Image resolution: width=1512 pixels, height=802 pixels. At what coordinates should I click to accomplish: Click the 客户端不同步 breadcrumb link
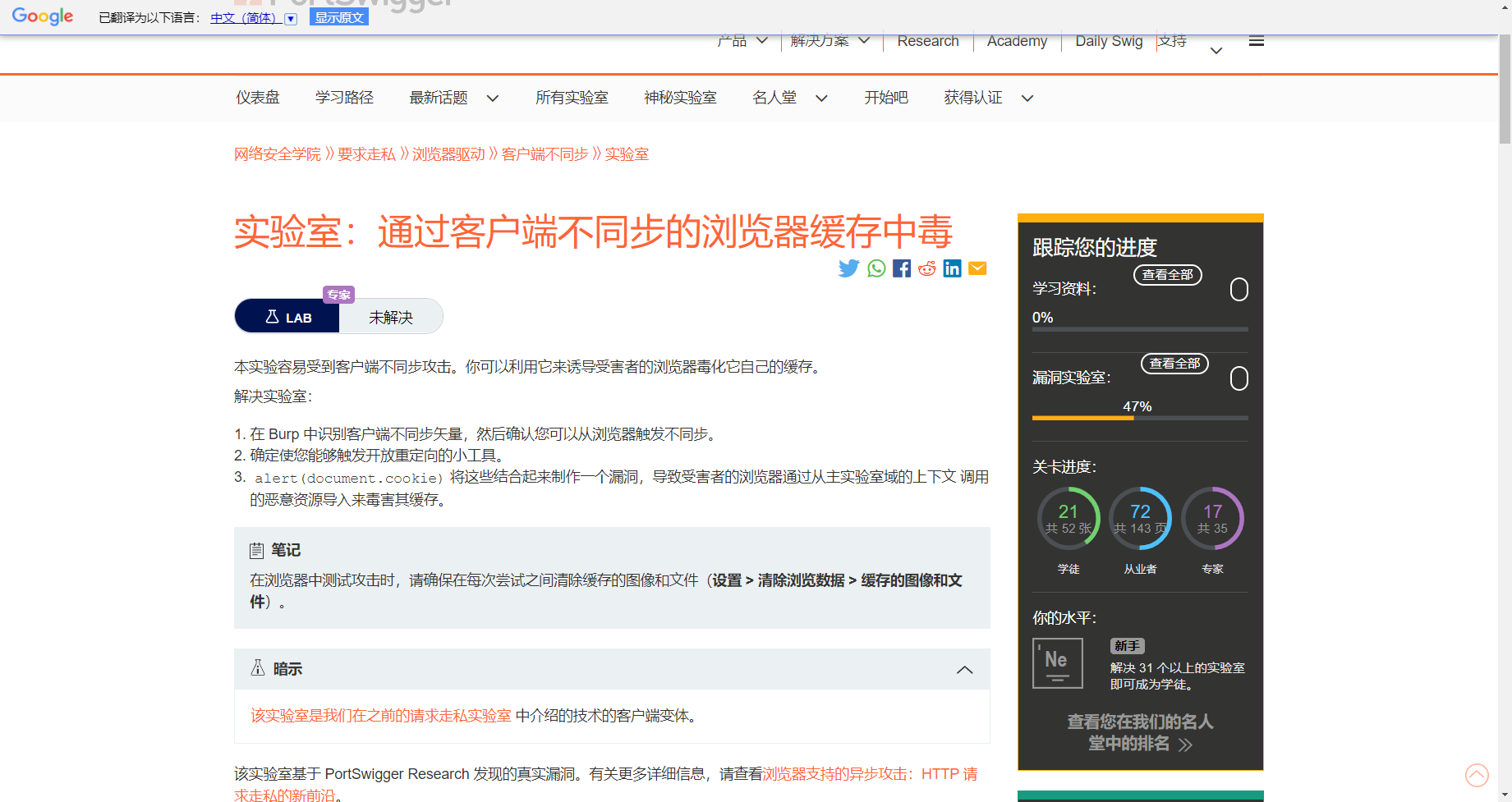coord(545,154)
